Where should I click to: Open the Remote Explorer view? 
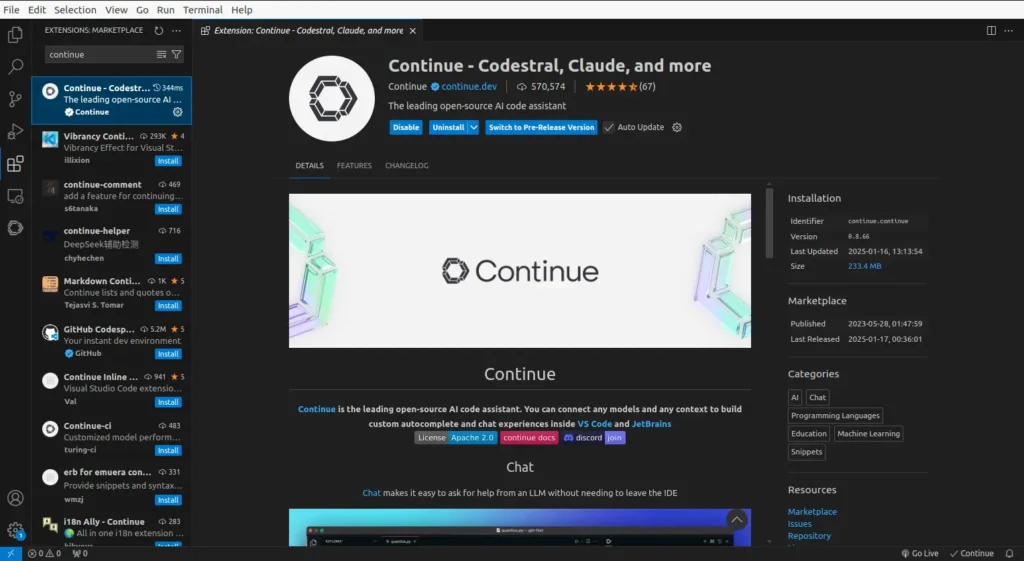15,196
